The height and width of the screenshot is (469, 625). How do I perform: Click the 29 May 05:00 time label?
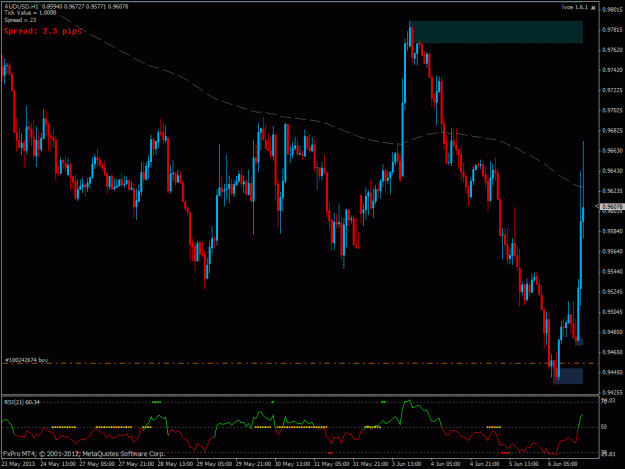(x=214, y=464)
